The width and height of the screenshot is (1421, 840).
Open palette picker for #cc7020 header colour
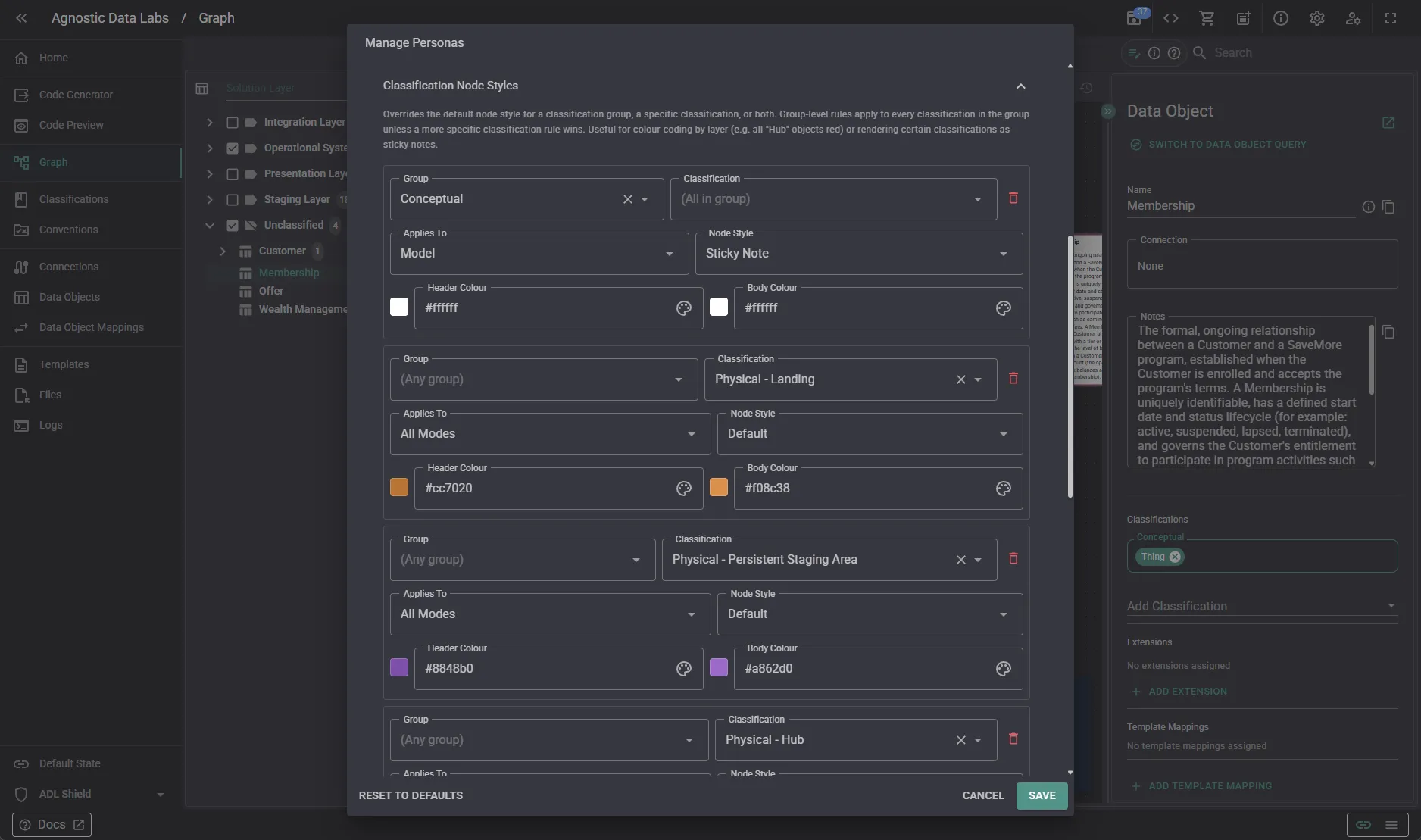(683, 489)
